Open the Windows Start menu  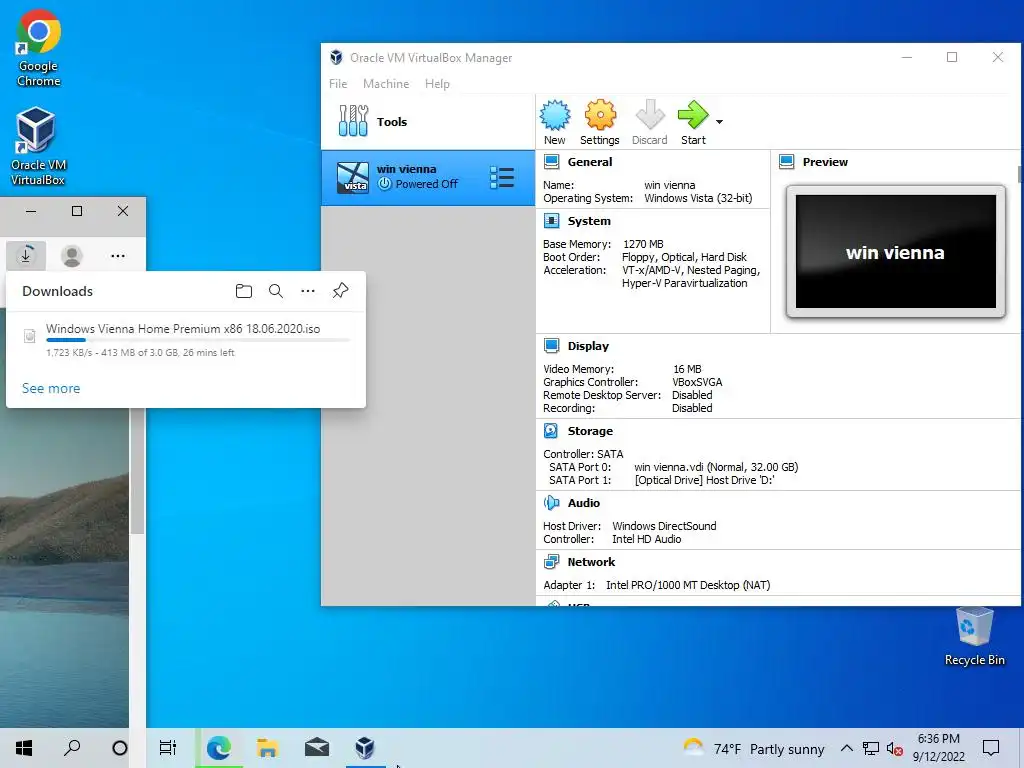[24, 748]
